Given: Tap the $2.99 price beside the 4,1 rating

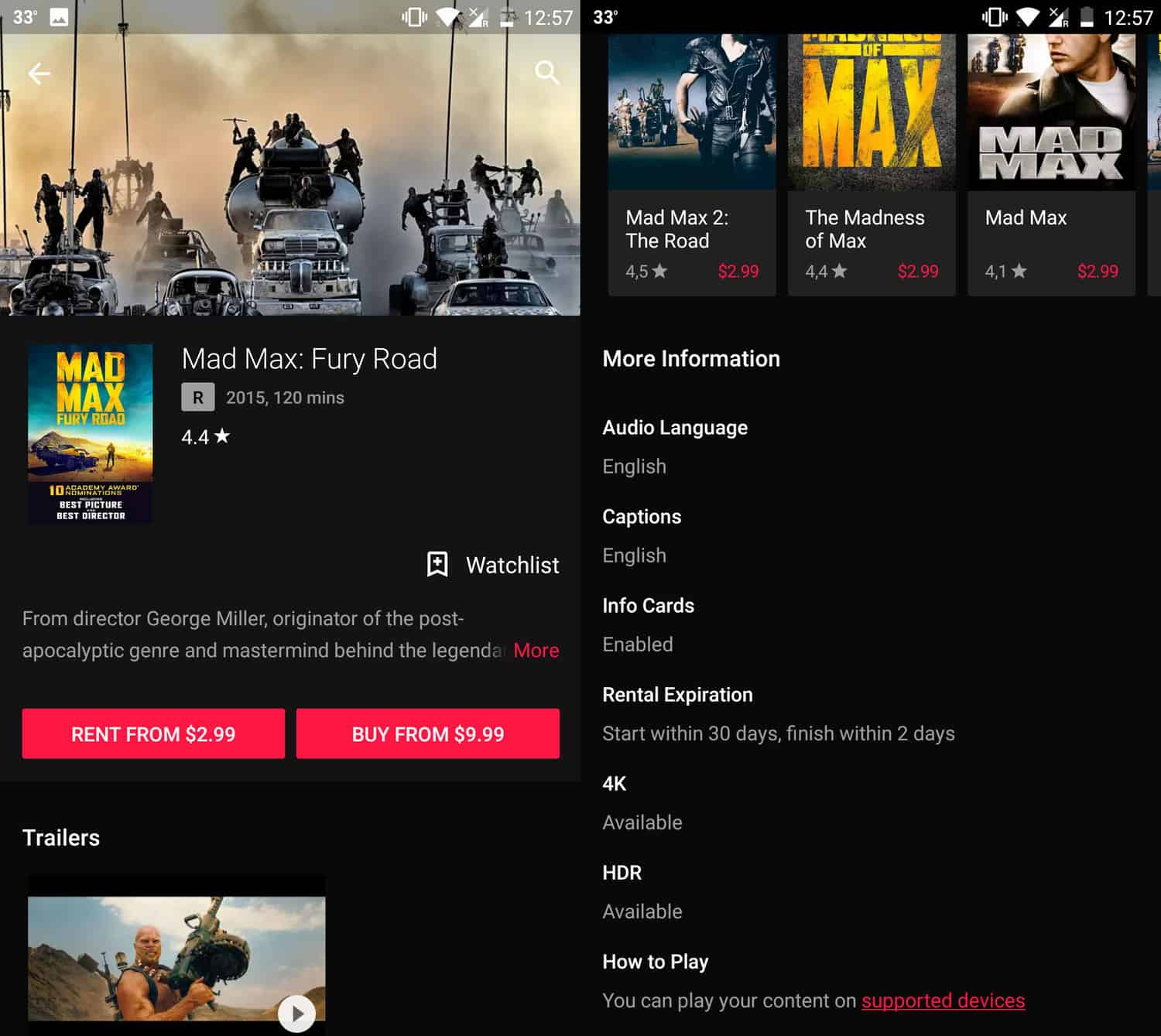Looking at the screenshot, I should (x=1098, y=271).
